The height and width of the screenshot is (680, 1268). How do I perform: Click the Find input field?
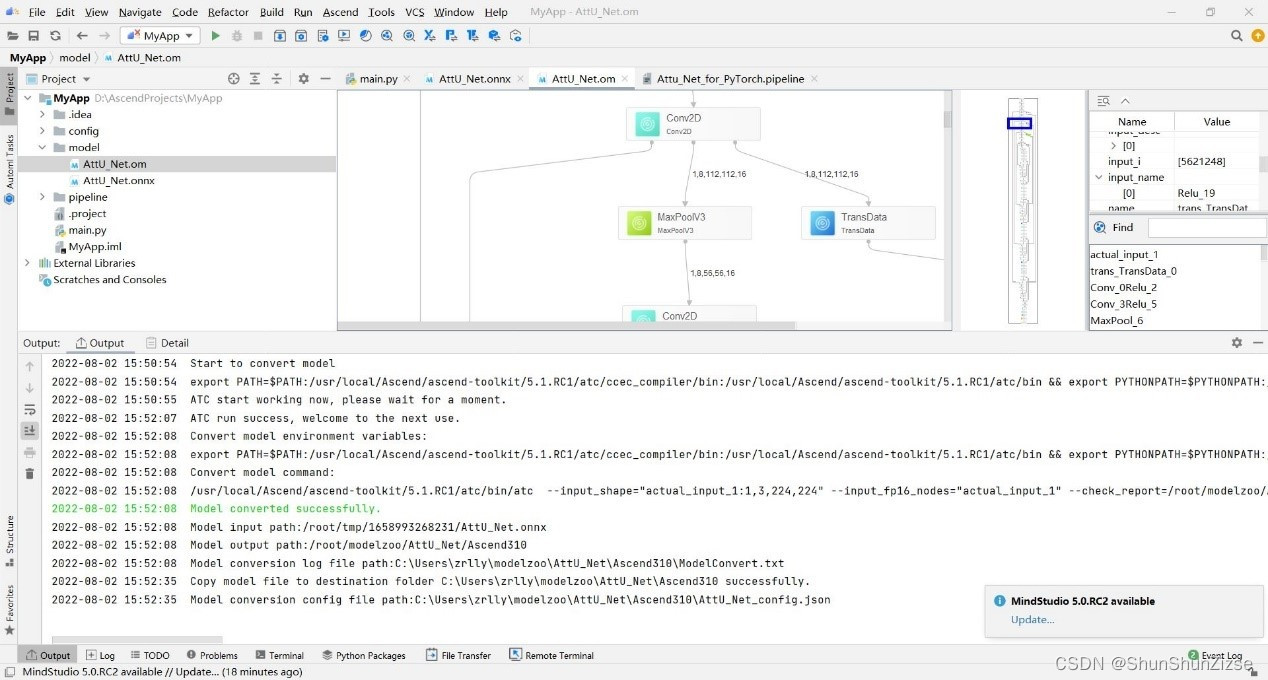coord(1207,228)
